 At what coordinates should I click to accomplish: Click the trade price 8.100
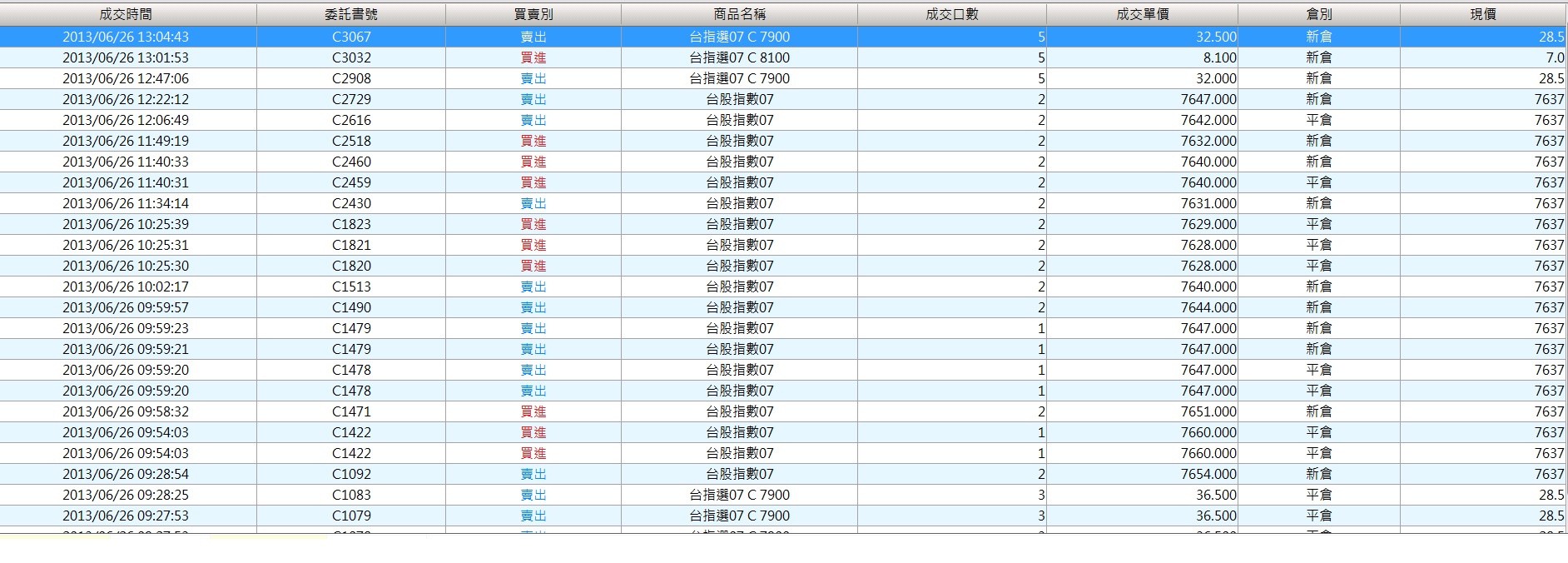coord(1219,57)
